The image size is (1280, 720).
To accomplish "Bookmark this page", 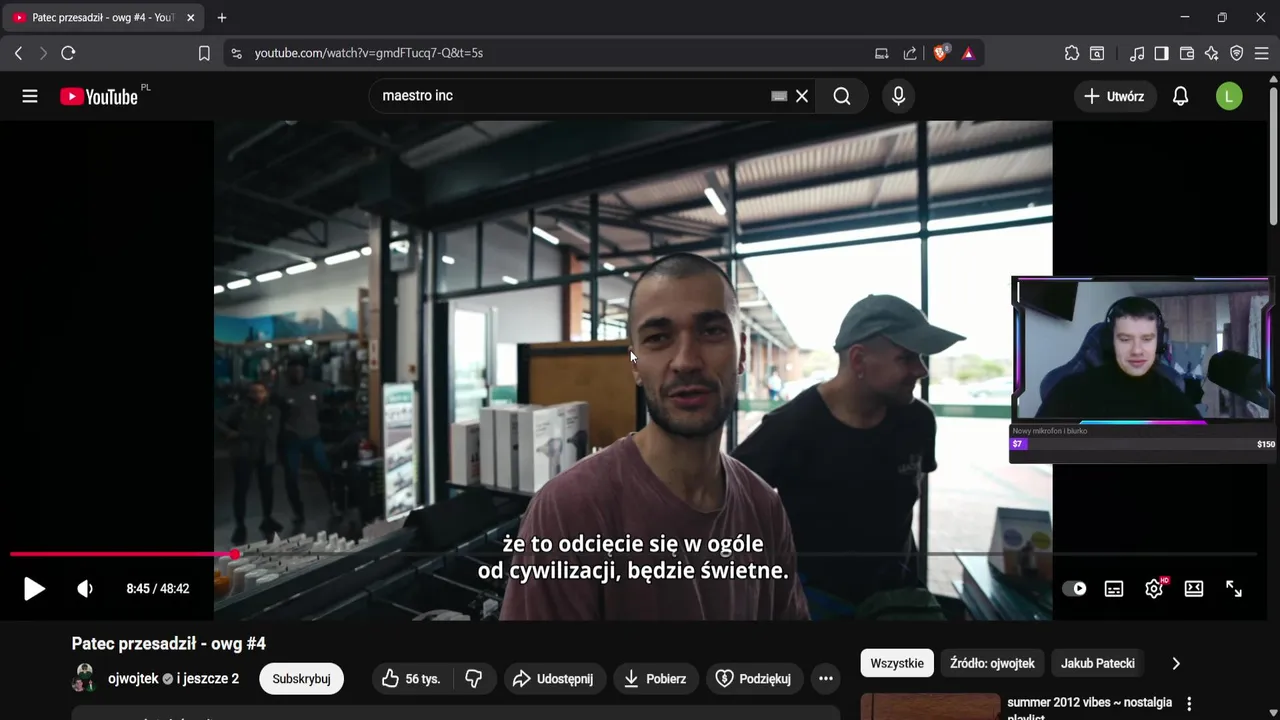I will pos(204,53).
